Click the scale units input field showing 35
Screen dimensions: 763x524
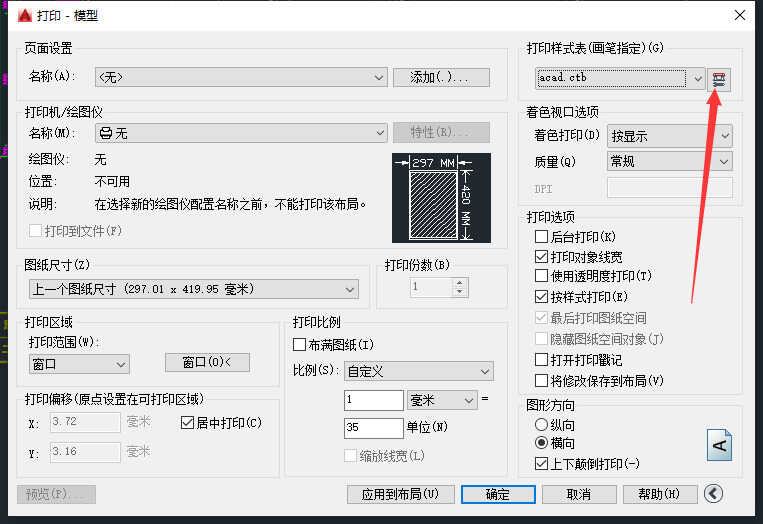point(372,428)
